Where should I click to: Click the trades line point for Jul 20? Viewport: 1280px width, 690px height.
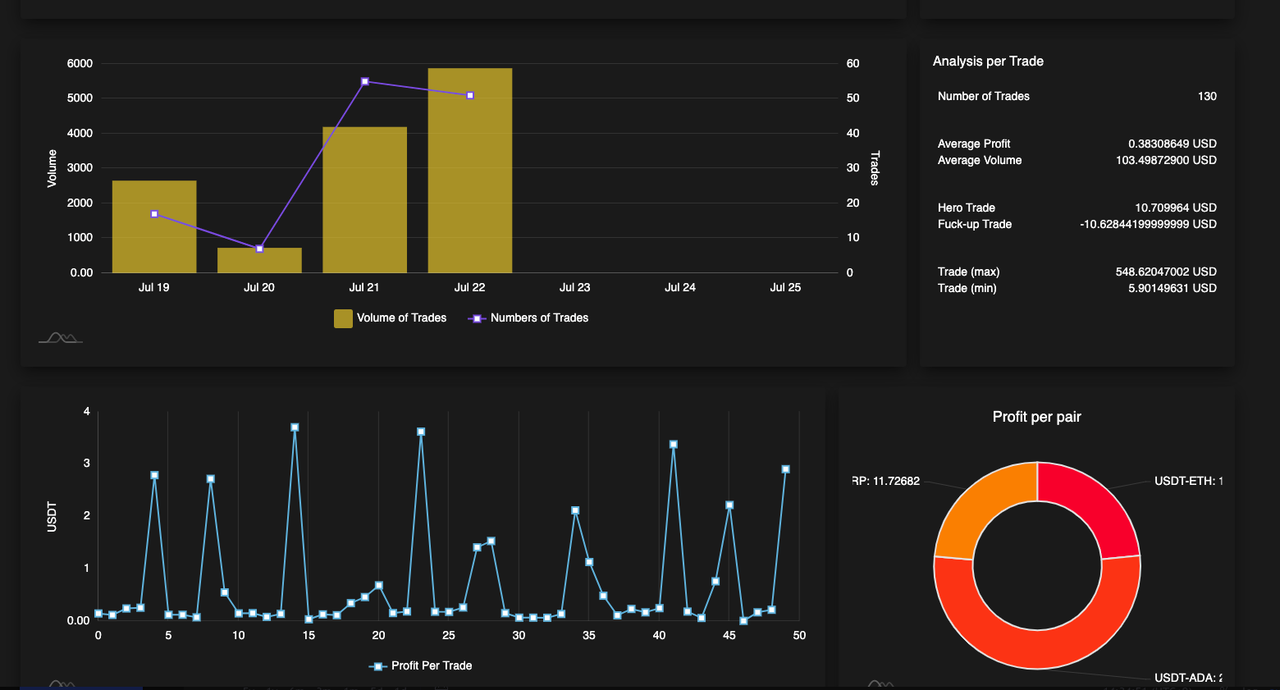click(259, 248)
